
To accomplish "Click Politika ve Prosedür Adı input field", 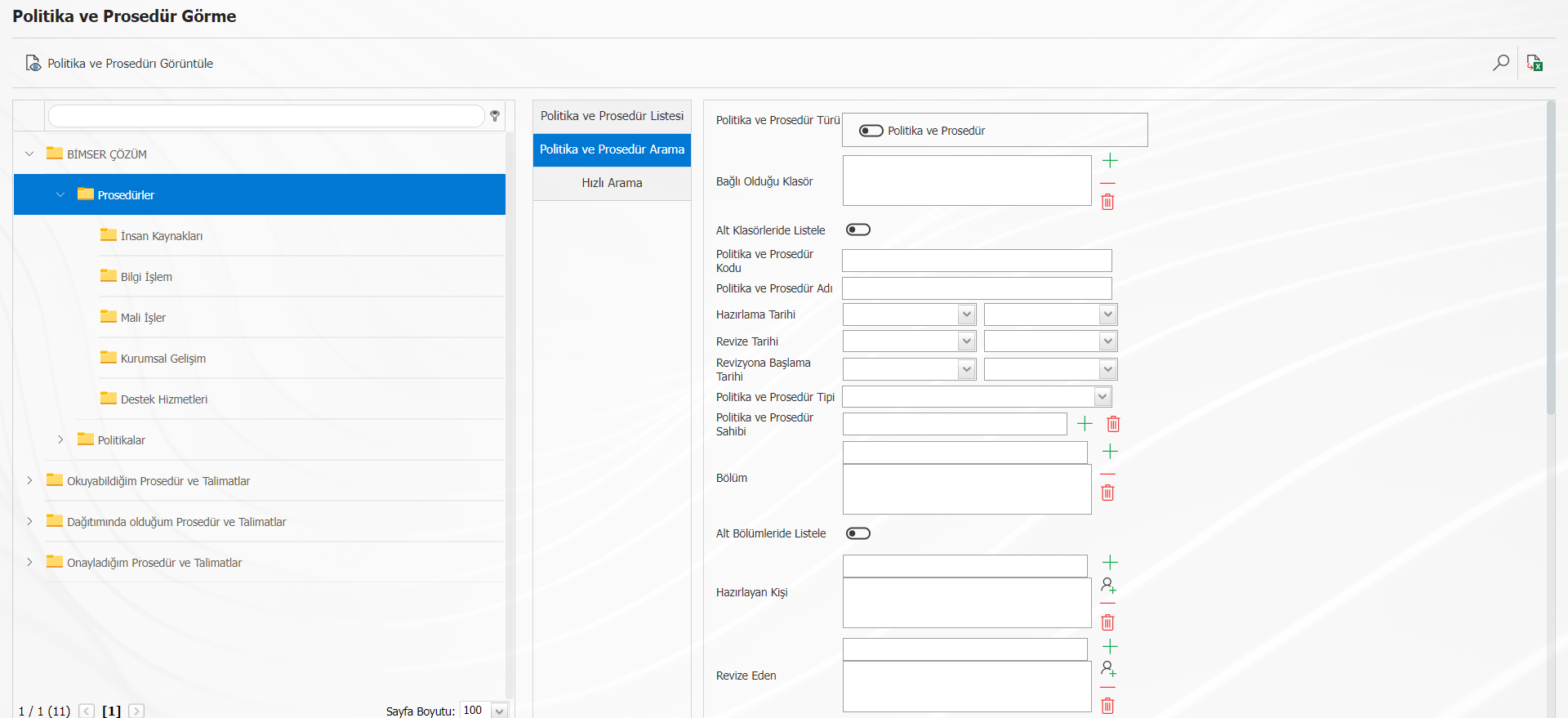I will pyautogui.click(x=977, y=288).
